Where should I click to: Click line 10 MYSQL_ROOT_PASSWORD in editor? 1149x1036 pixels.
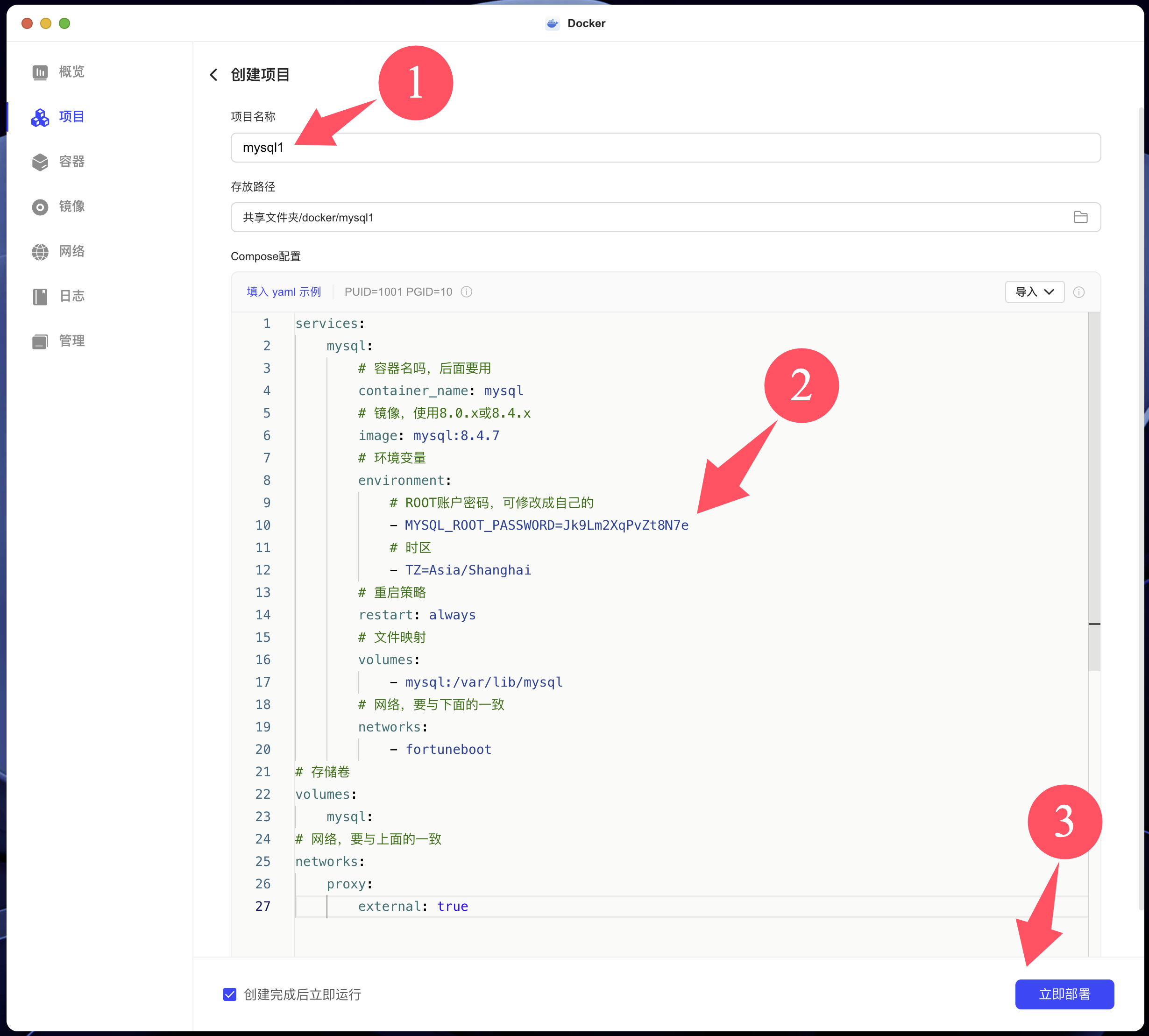click(x=546, y=525)
